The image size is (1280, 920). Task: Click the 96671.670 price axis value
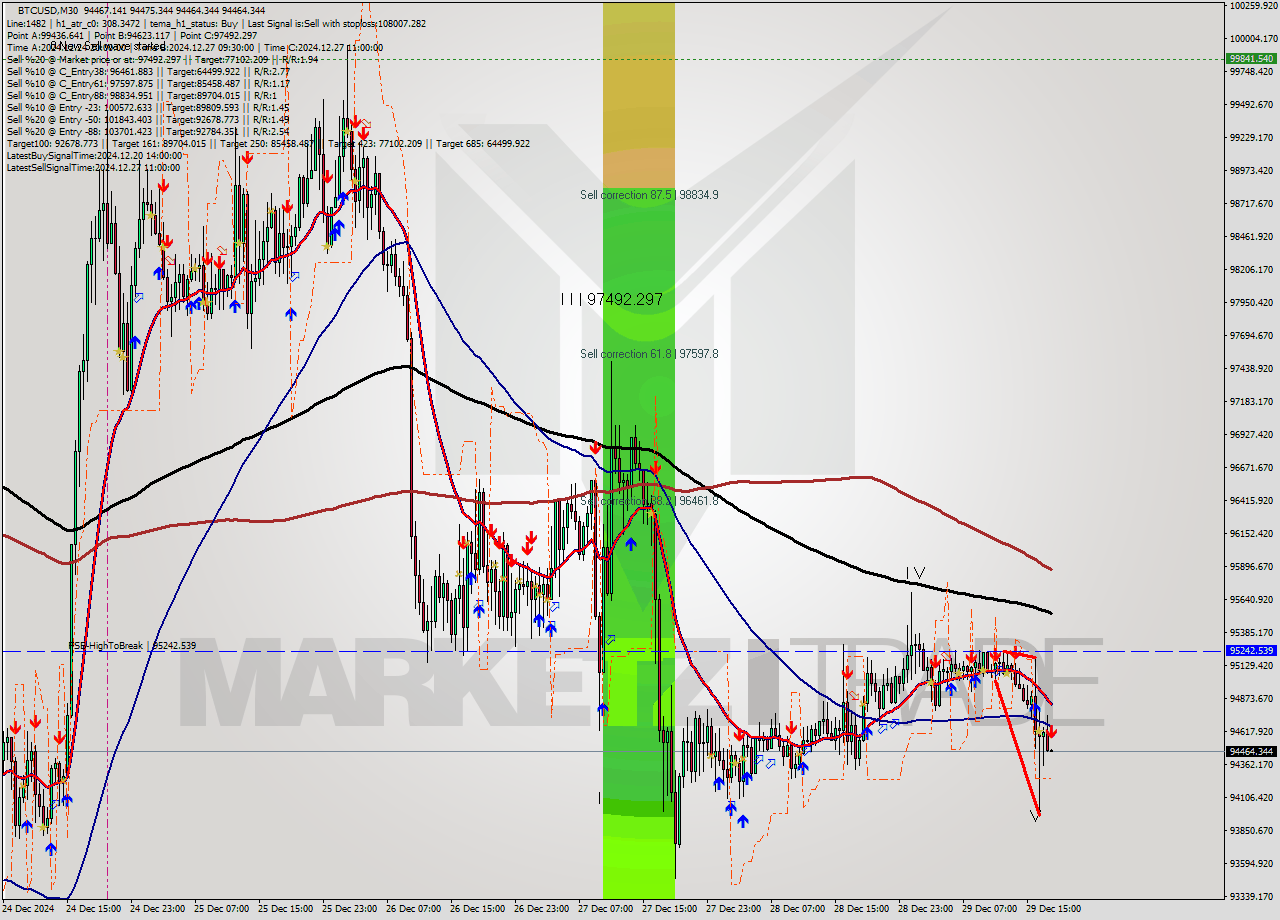pyautogui.click(x=1251, y=467)
